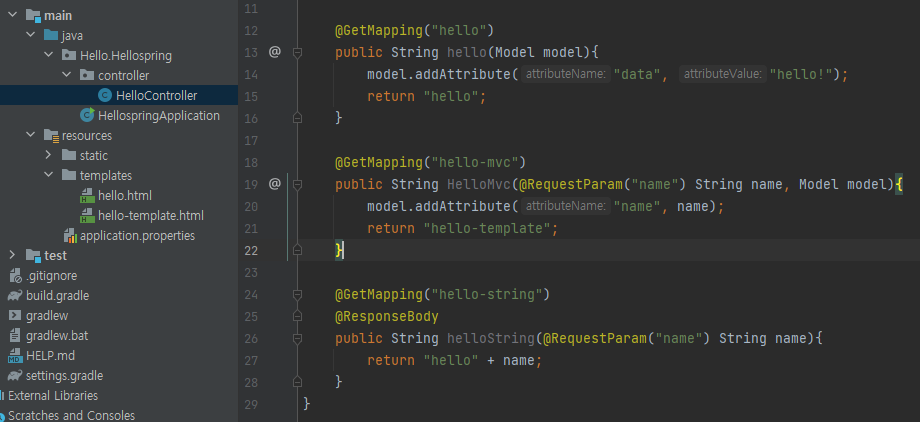
Task: Open hello.html template file
Action: coord(125,195)
